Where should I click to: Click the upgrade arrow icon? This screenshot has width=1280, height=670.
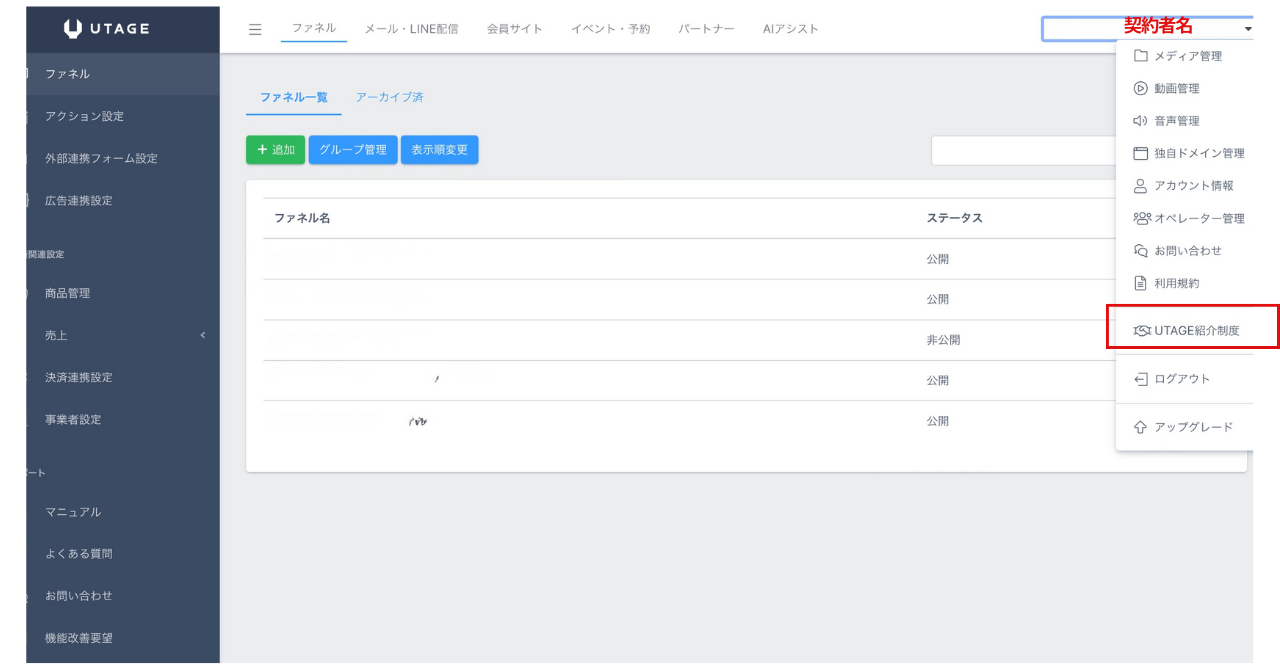1140,427
